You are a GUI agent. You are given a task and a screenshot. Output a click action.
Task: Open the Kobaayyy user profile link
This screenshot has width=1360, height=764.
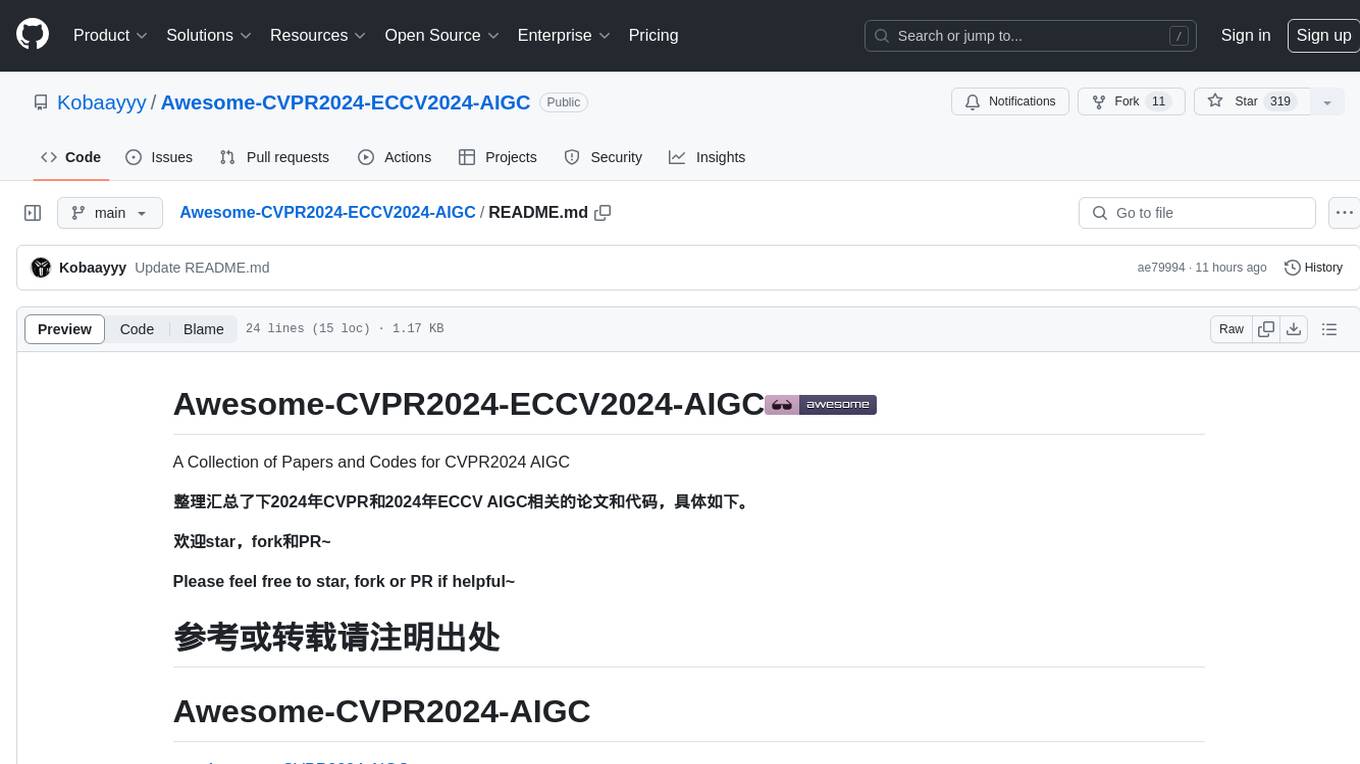point(102,102)
